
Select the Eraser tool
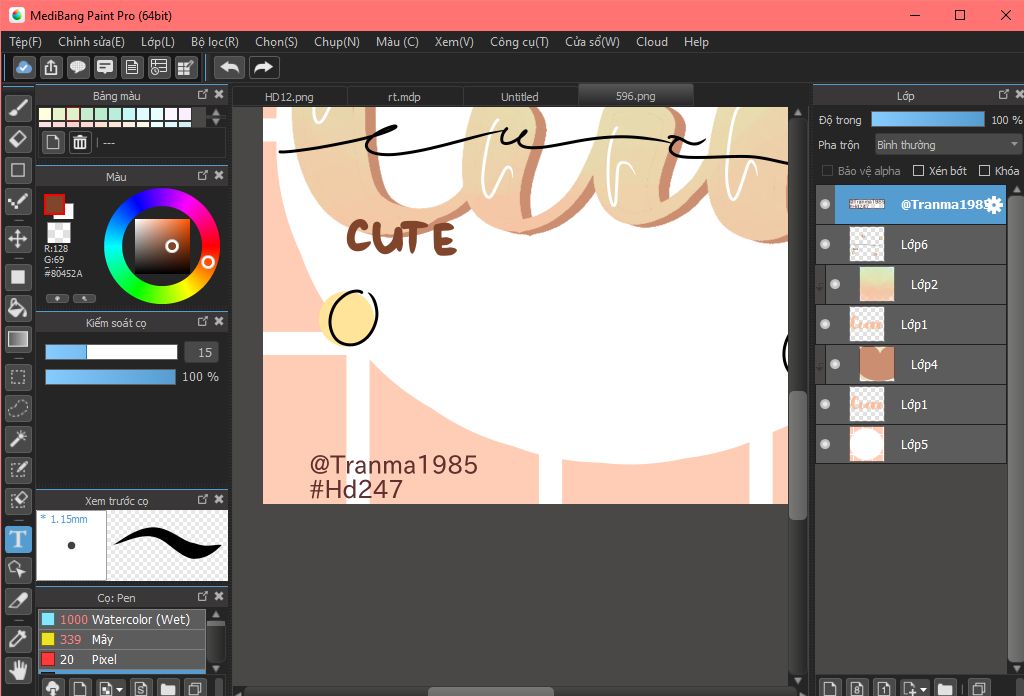pyautogui.click(x=18, y=138)
